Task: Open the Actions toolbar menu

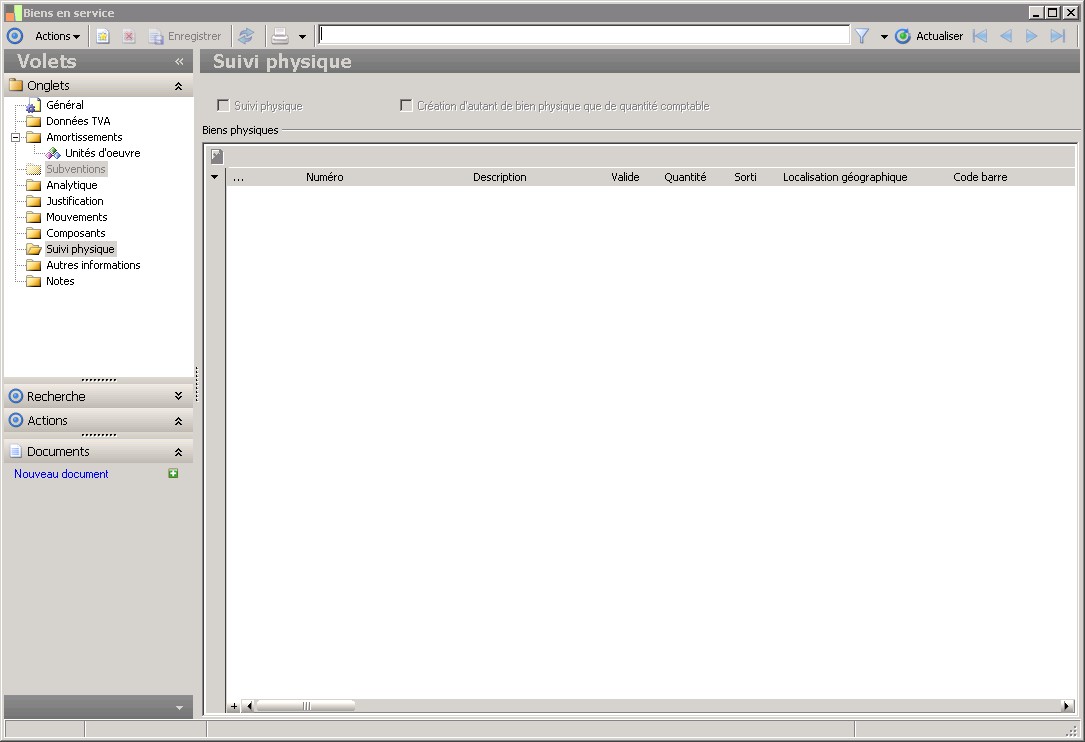Action: click(57, 36)
